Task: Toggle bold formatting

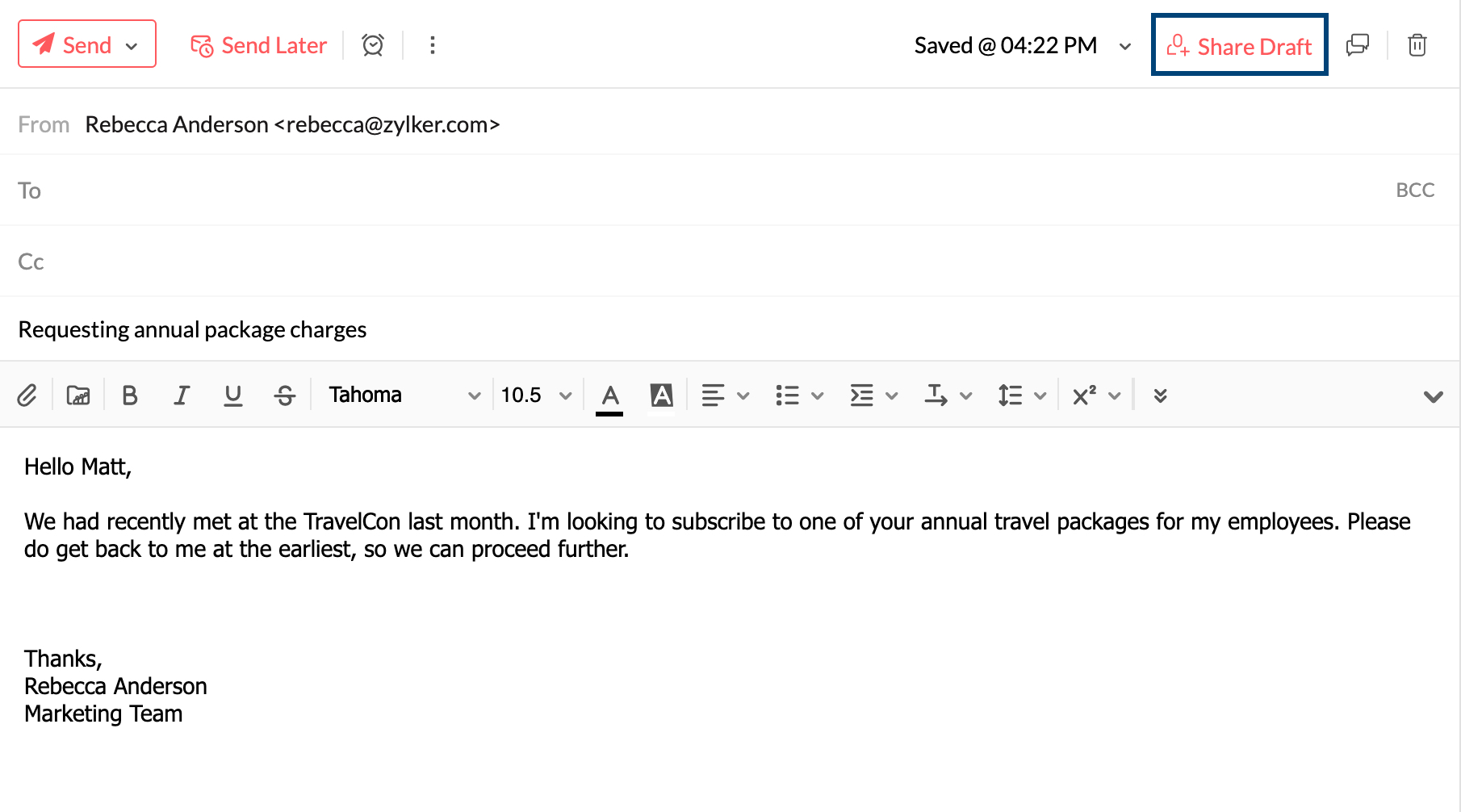Action: (130, 395)
